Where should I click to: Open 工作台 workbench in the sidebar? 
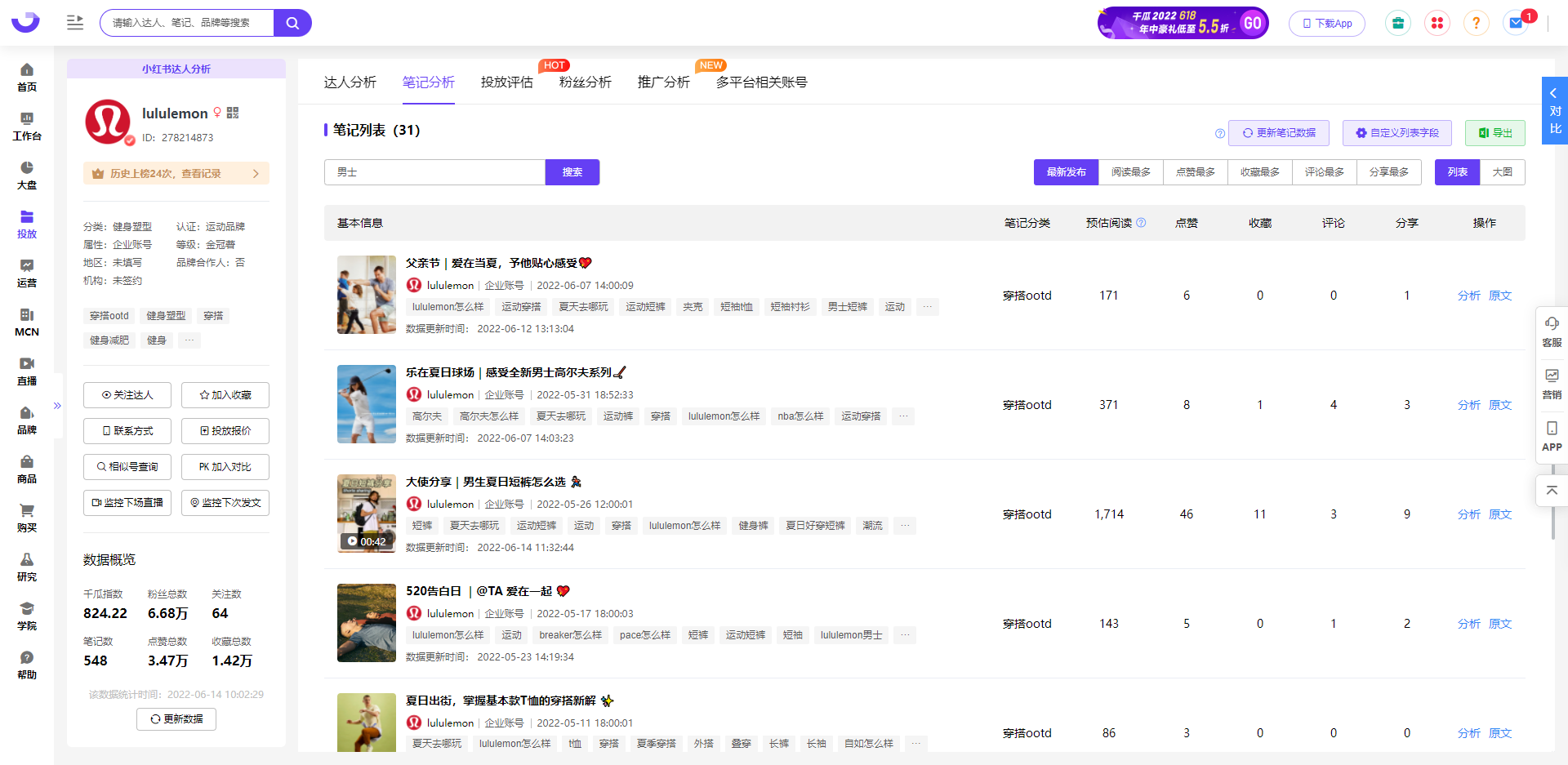tap(27, 127)
